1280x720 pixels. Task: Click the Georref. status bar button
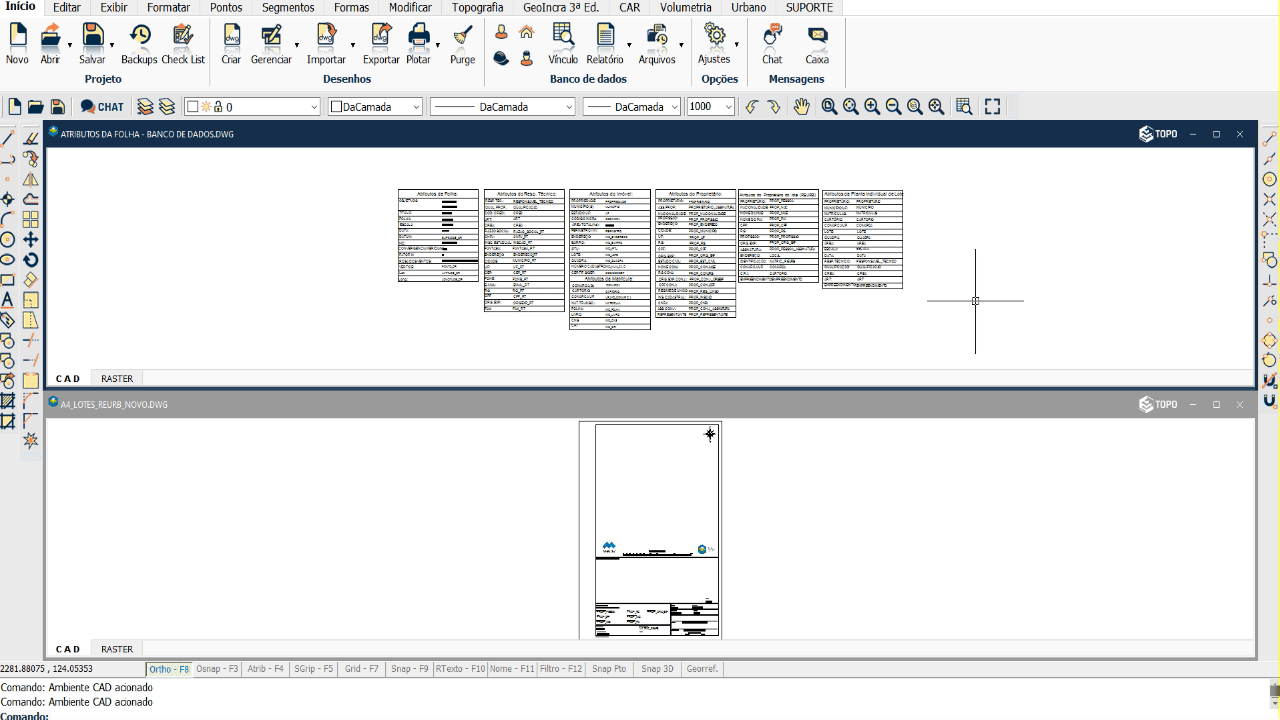tap(702, 669)
